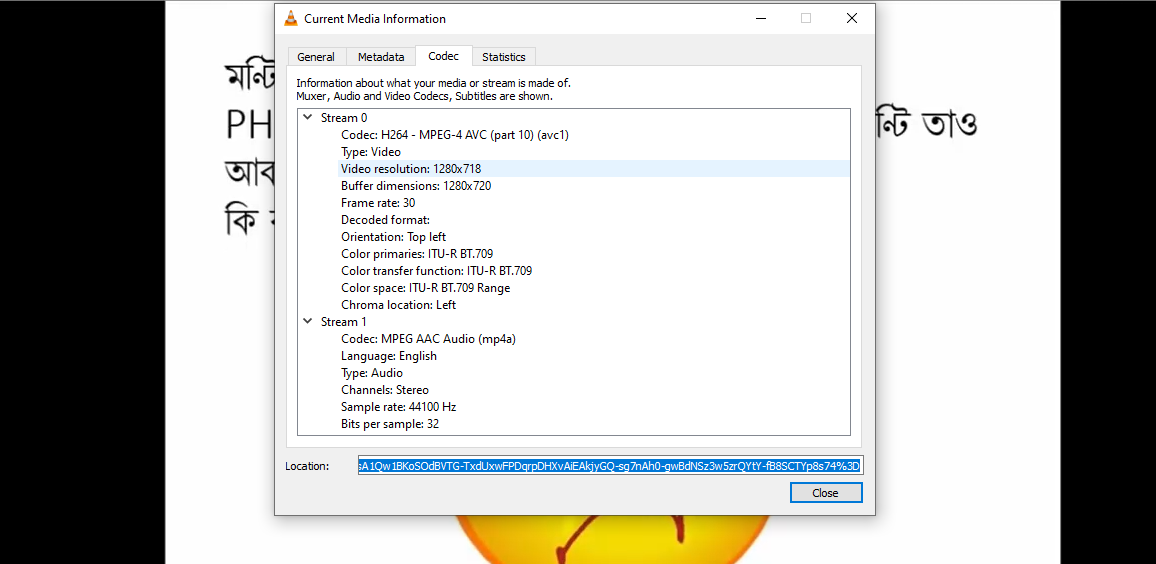Collapse the Stream 0 expander arrow
This screenshot has width=1156, height=564.
307,117
